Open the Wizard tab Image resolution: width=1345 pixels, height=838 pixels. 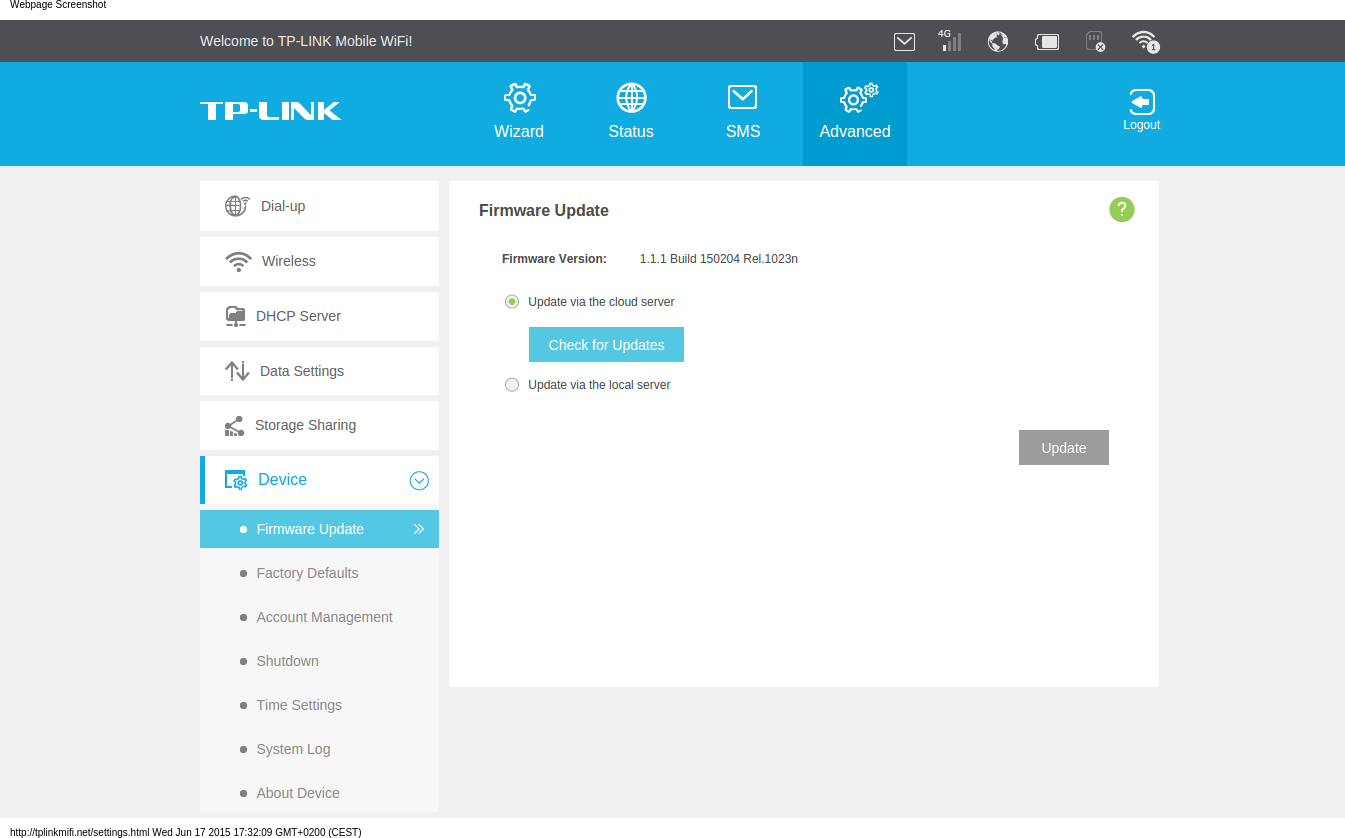click(519, 113)
